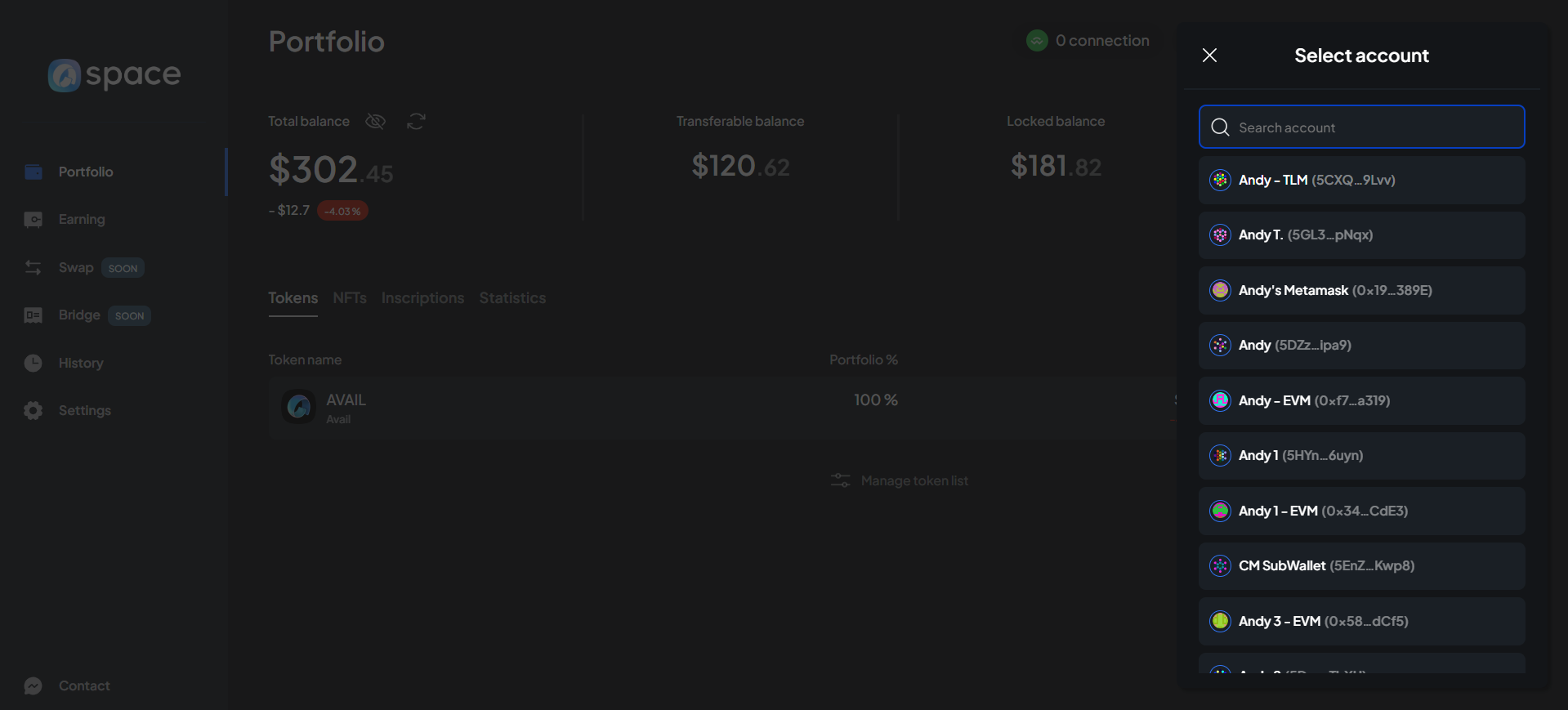The width and height of the screenshot is (1568, 710).
Task: Click Andy T. account avatar icon
Action: coord(1220,235)
